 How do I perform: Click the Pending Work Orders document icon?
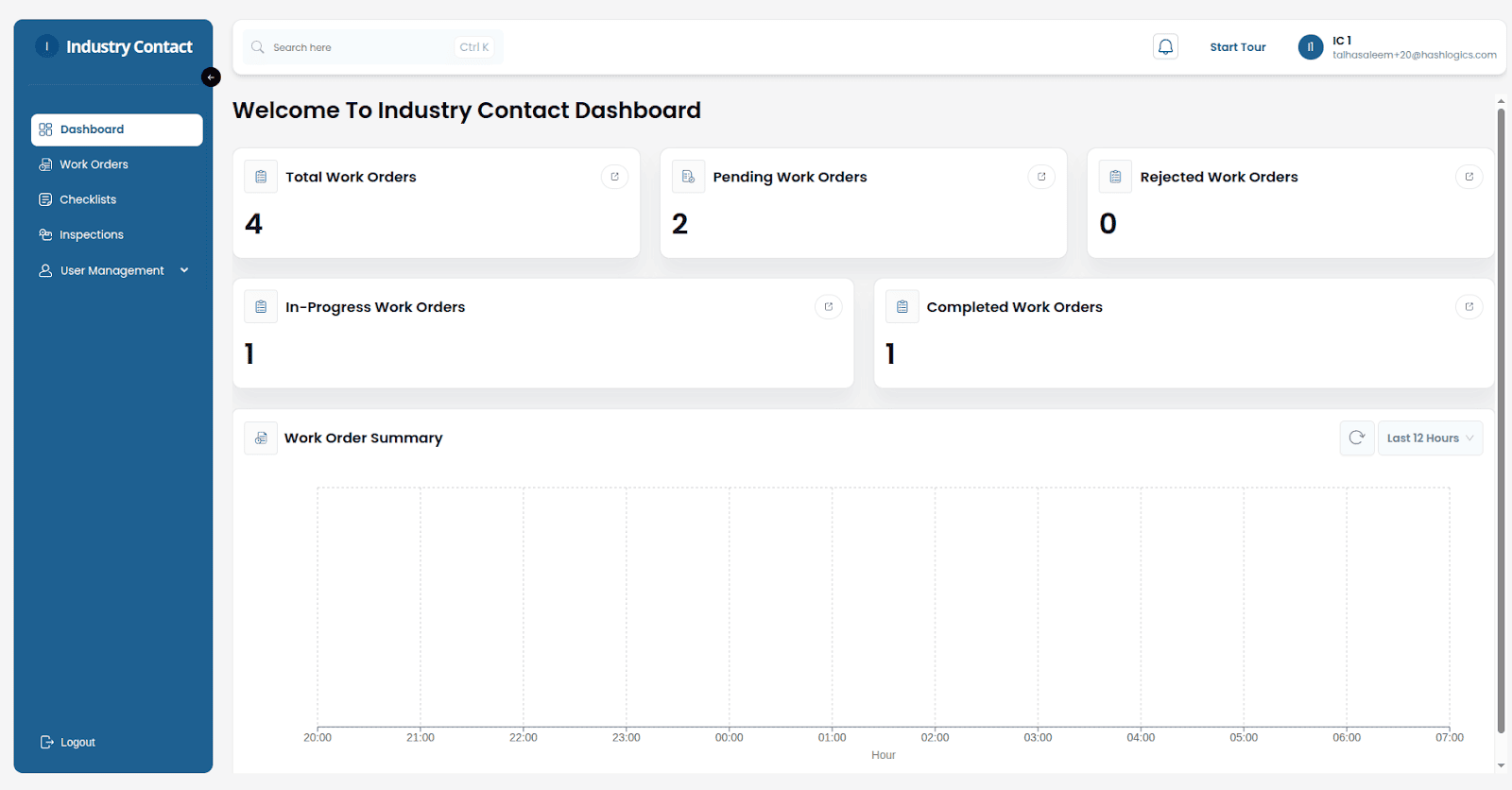688,177
